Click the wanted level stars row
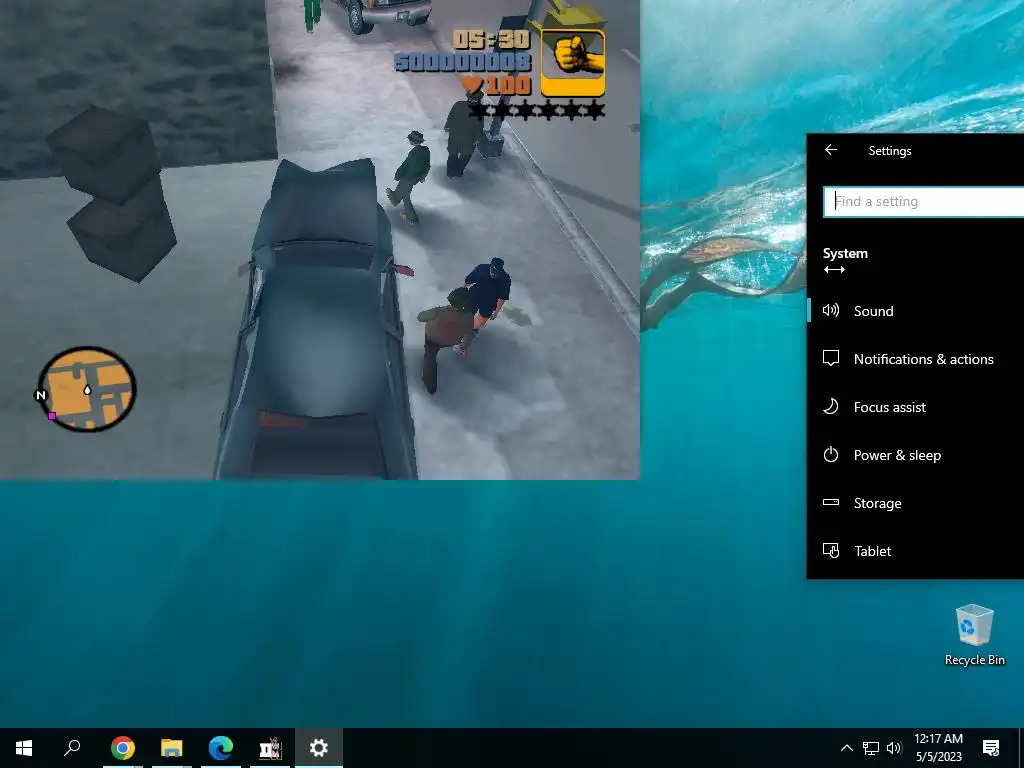Image resolution: width=1024 pixels, height=768 pixels. (536, 110)
